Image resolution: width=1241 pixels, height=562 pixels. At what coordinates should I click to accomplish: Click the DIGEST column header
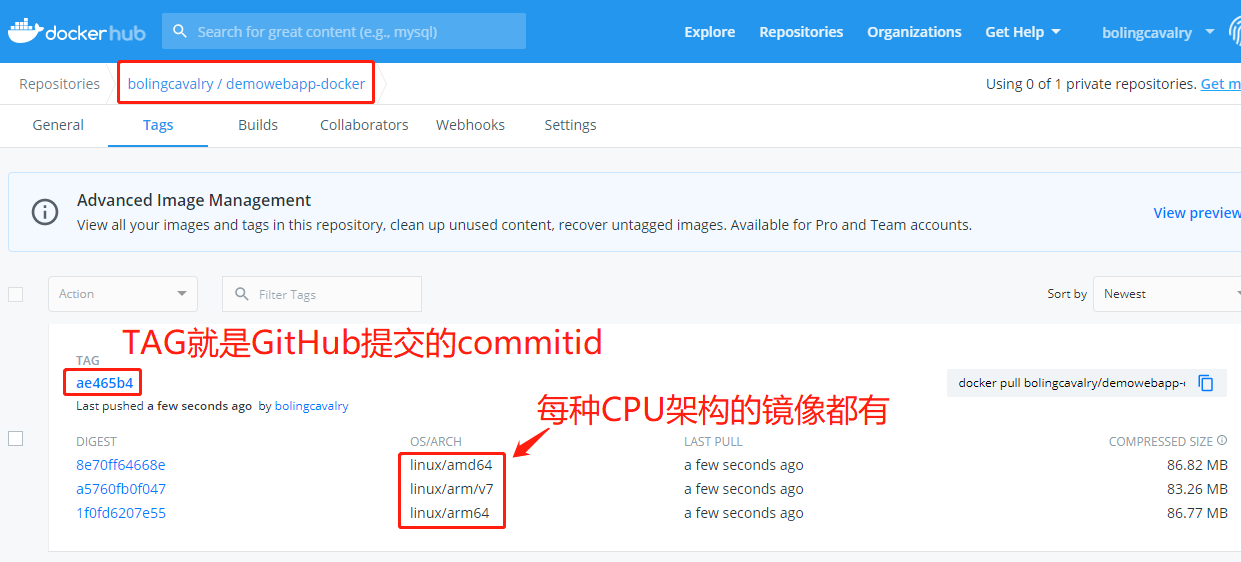point(96,441)
